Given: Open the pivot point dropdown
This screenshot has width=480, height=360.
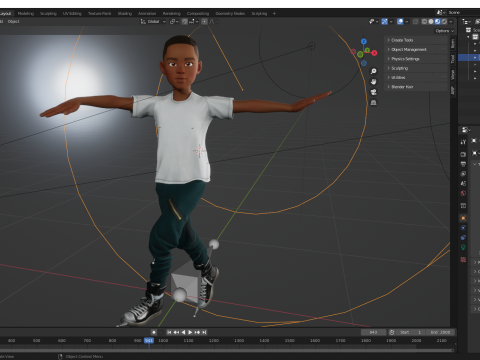Looking at the screenshot, I should [x=174, y=21].
